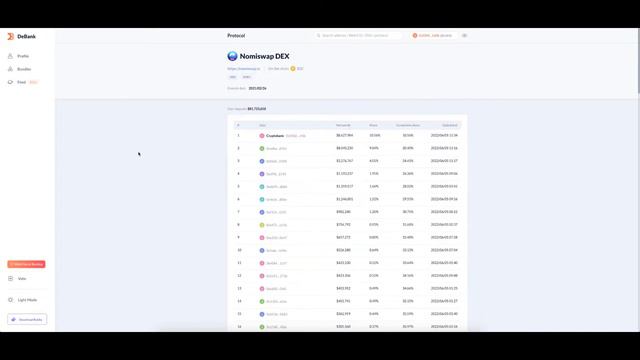
Task: Open the user address in rank 5 row
Action: pos(276,187)
